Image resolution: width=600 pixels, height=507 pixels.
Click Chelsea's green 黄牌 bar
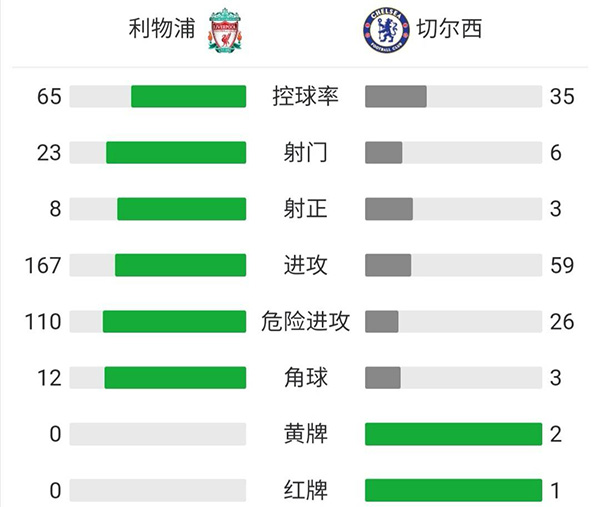pyautogui.click(x=453, y=434)
